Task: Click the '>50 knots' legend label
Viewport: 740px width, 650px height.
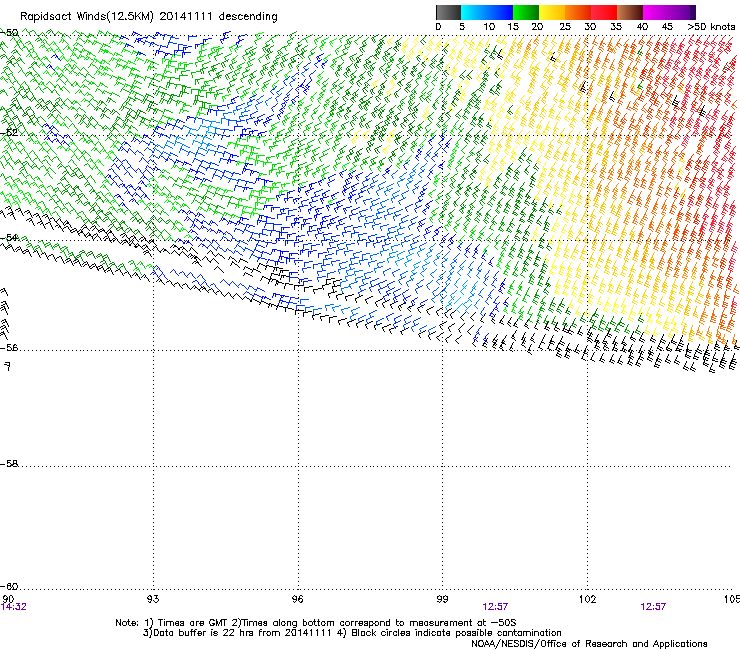Action: click(x=711, y=27)
